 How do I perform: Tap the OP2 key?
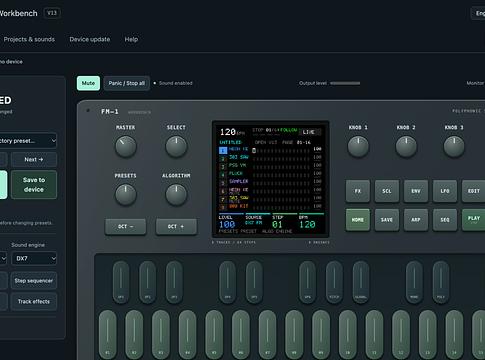147,282
